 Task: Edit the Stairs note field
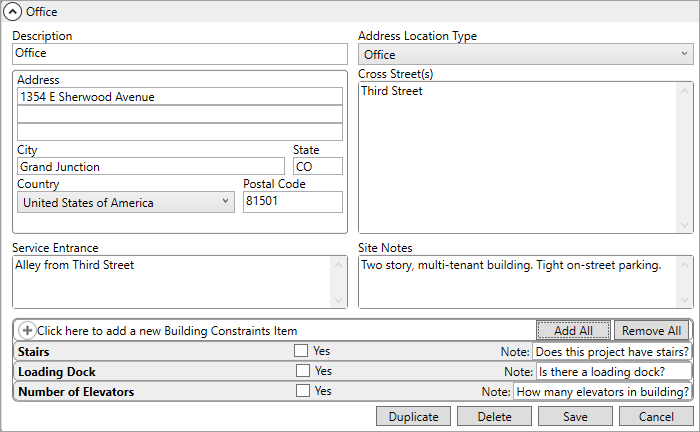pos(612,352)
